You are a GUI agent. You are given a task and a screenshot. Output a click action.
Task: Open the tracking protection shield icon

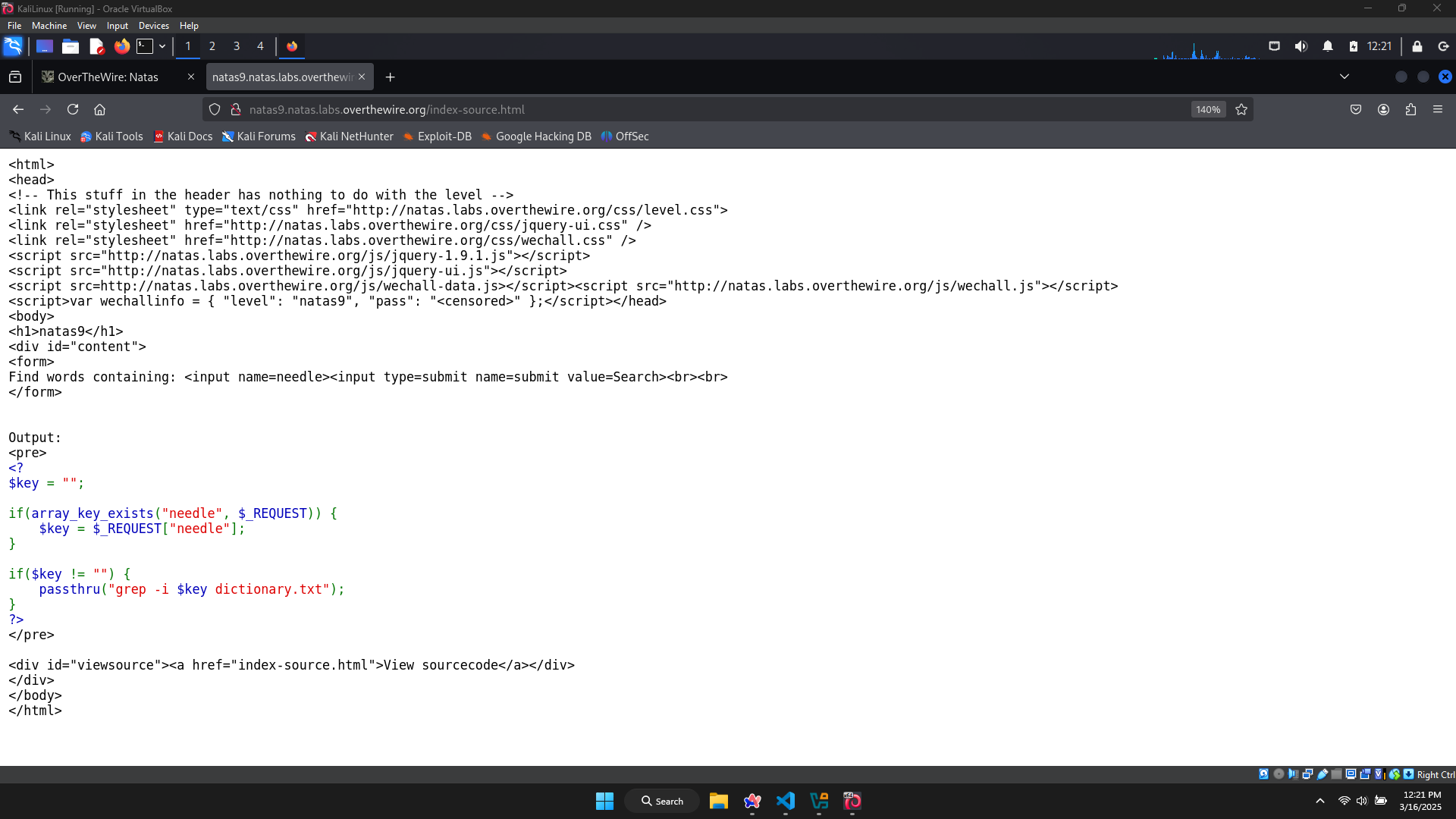point(215,109)
